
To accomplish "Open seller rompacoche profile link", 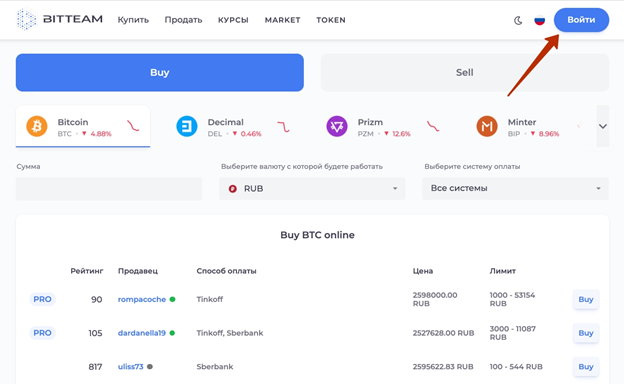I will (x=142, y=299).
